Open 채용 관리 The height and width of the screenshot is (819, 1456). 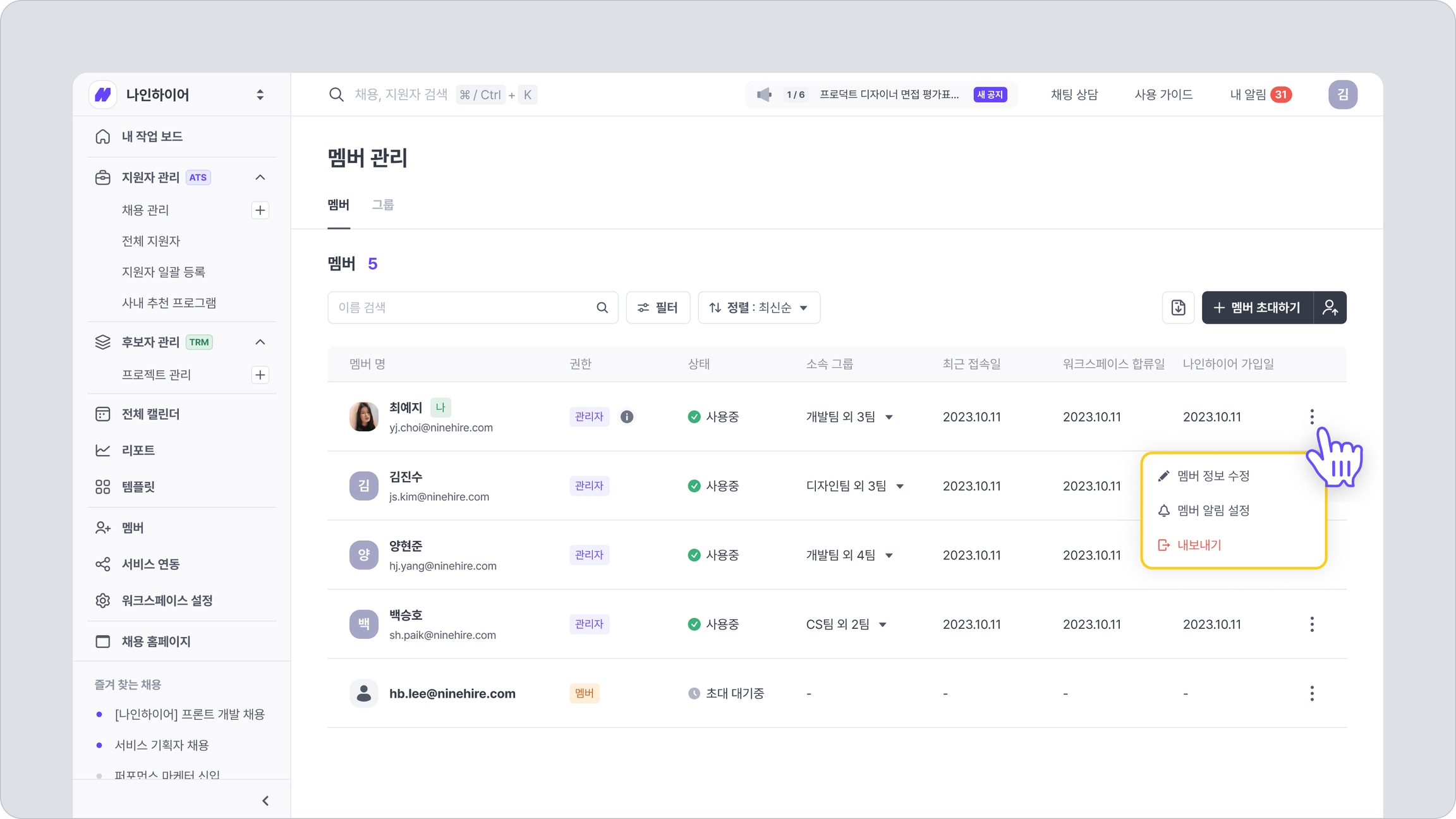coord(145,210)
